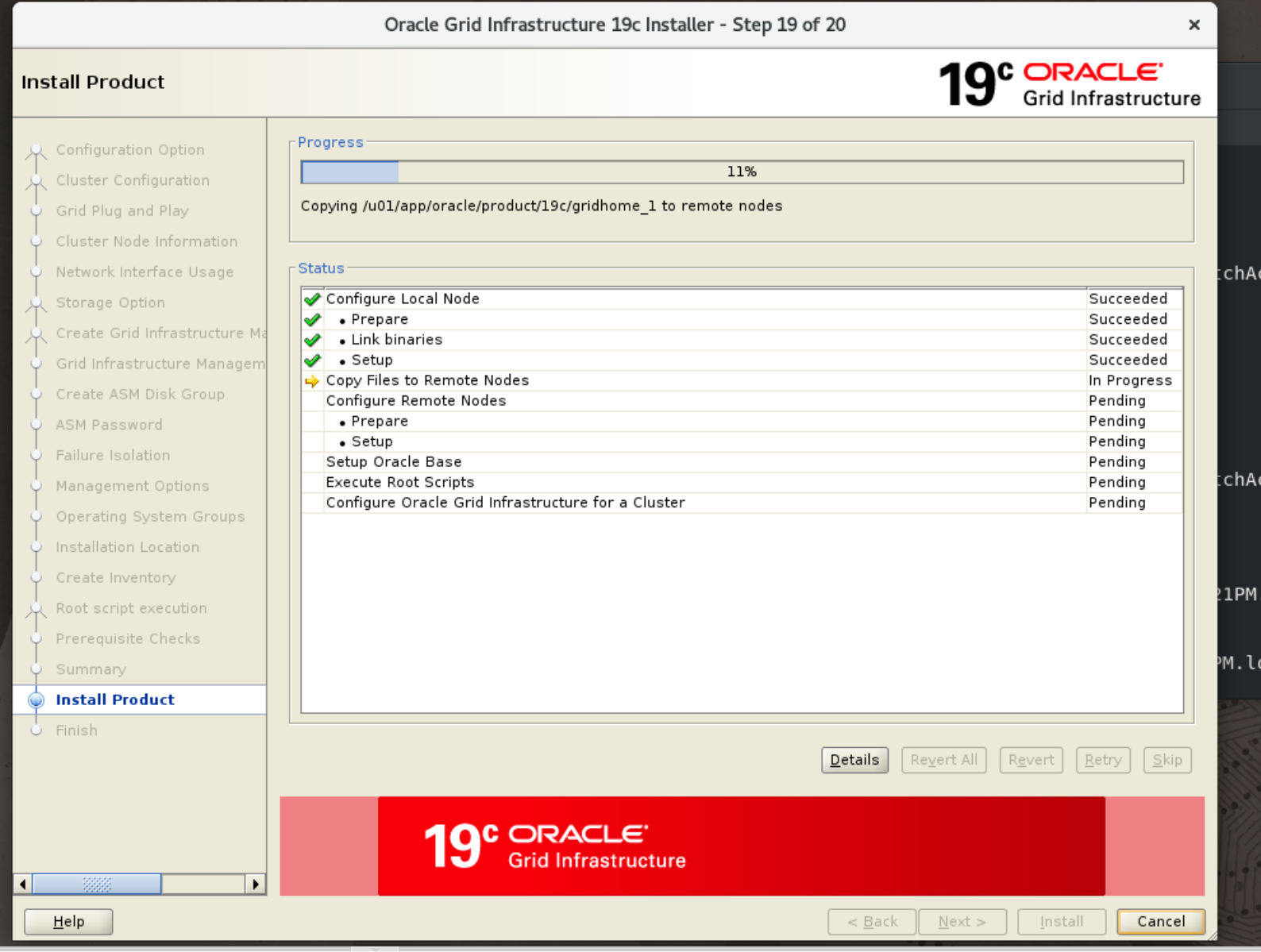Select the Setup Oracle Base row
The image size is (1261, 952).
coord(742,462)
